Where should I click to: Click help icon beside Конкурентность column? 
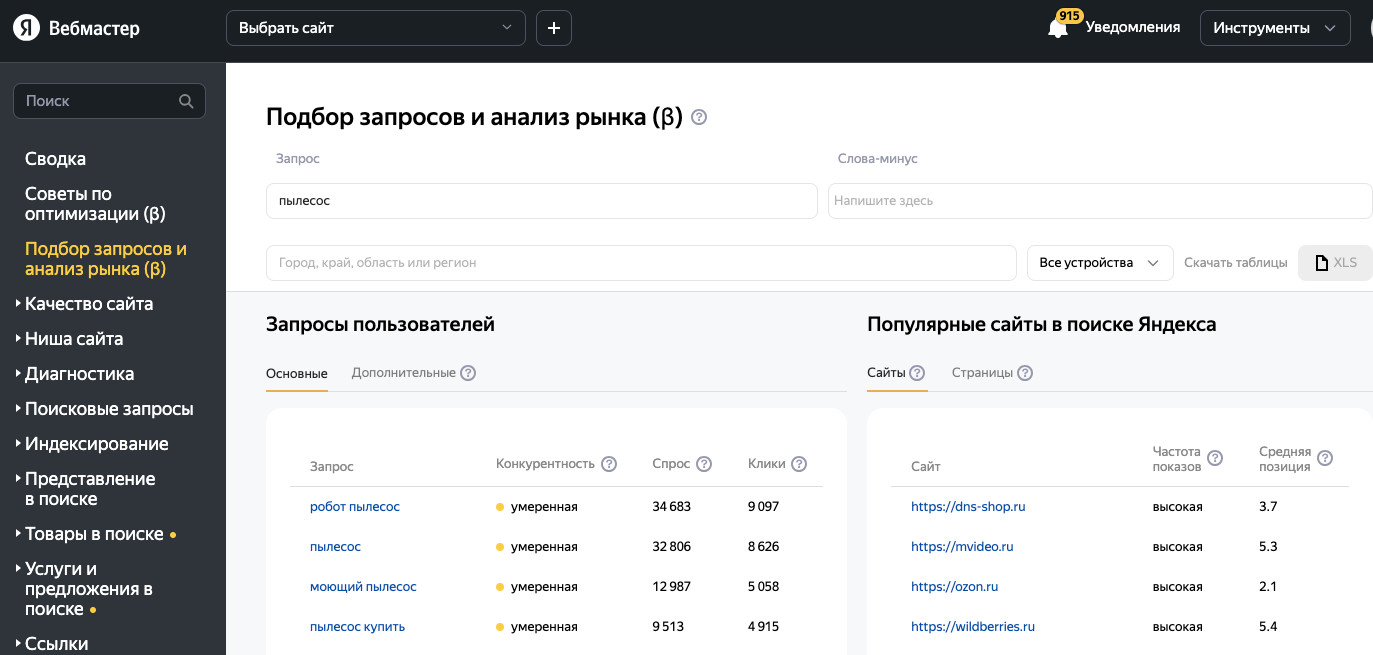click(609, 464)
